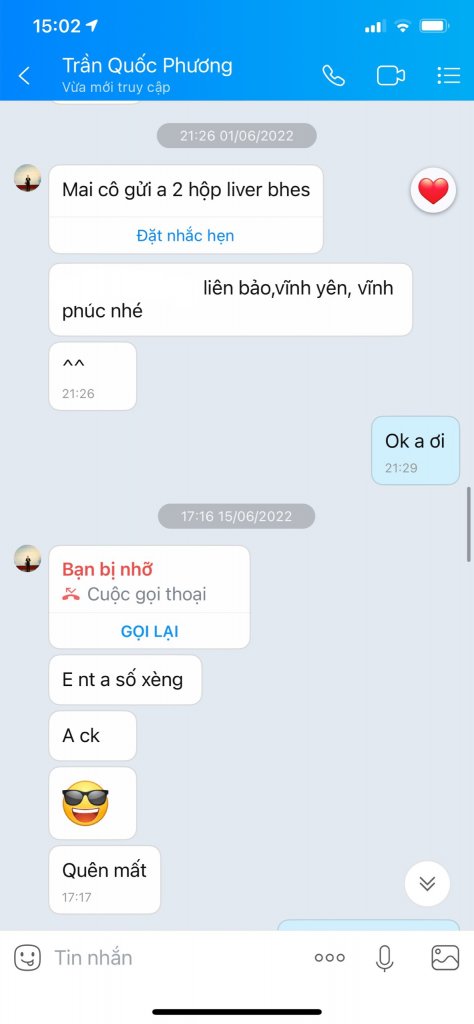This screenshot has width=474, height=1024.
Task: Tap GỌI LẠI to call back
Action: coord(150,632)
